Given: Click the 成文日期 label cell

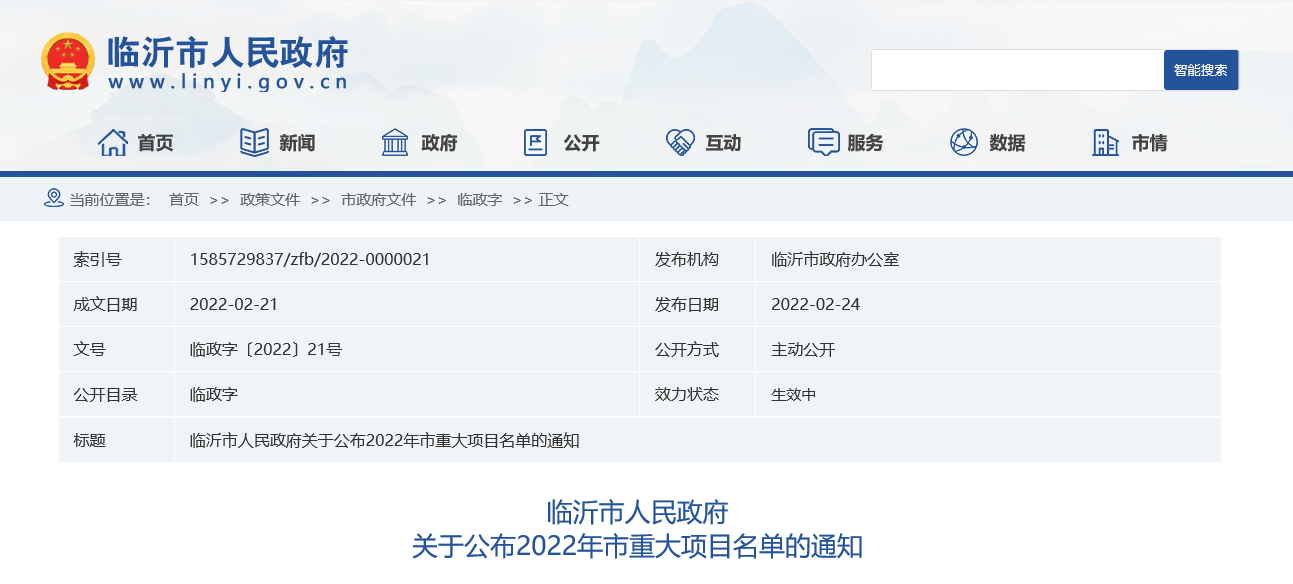Looking at the screenshot, I should pyautogui.click(x=117, y=304).
